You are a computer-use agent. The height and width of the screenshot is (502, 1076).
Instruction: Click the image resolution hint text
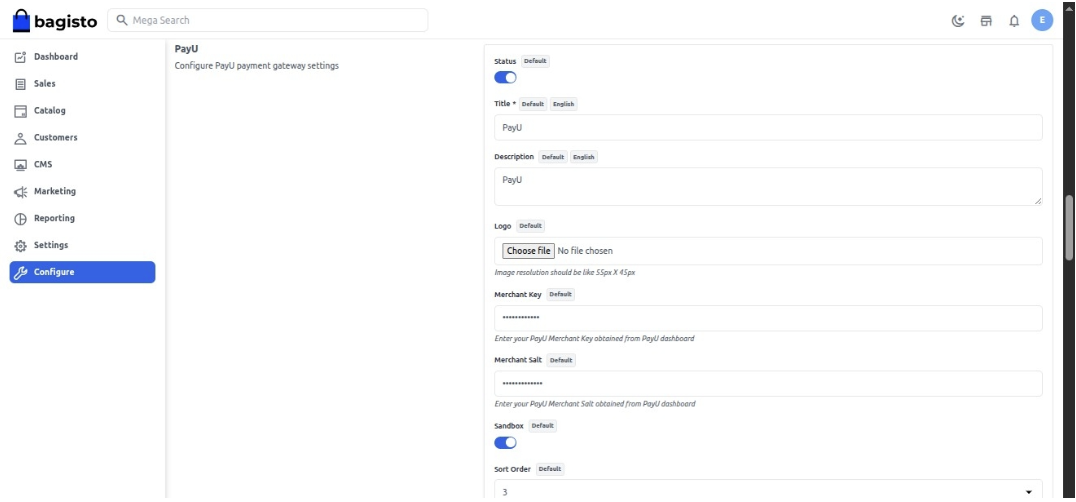click(x=565, y=272)
